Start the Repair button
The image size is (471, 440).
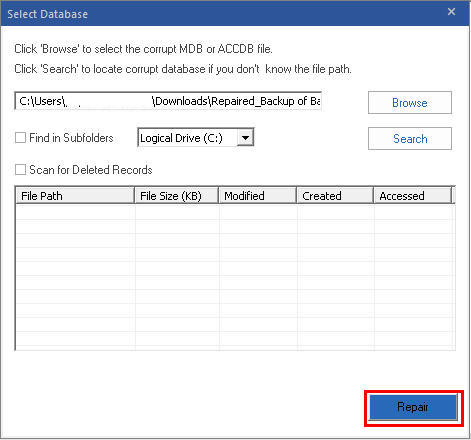point(413,407)
